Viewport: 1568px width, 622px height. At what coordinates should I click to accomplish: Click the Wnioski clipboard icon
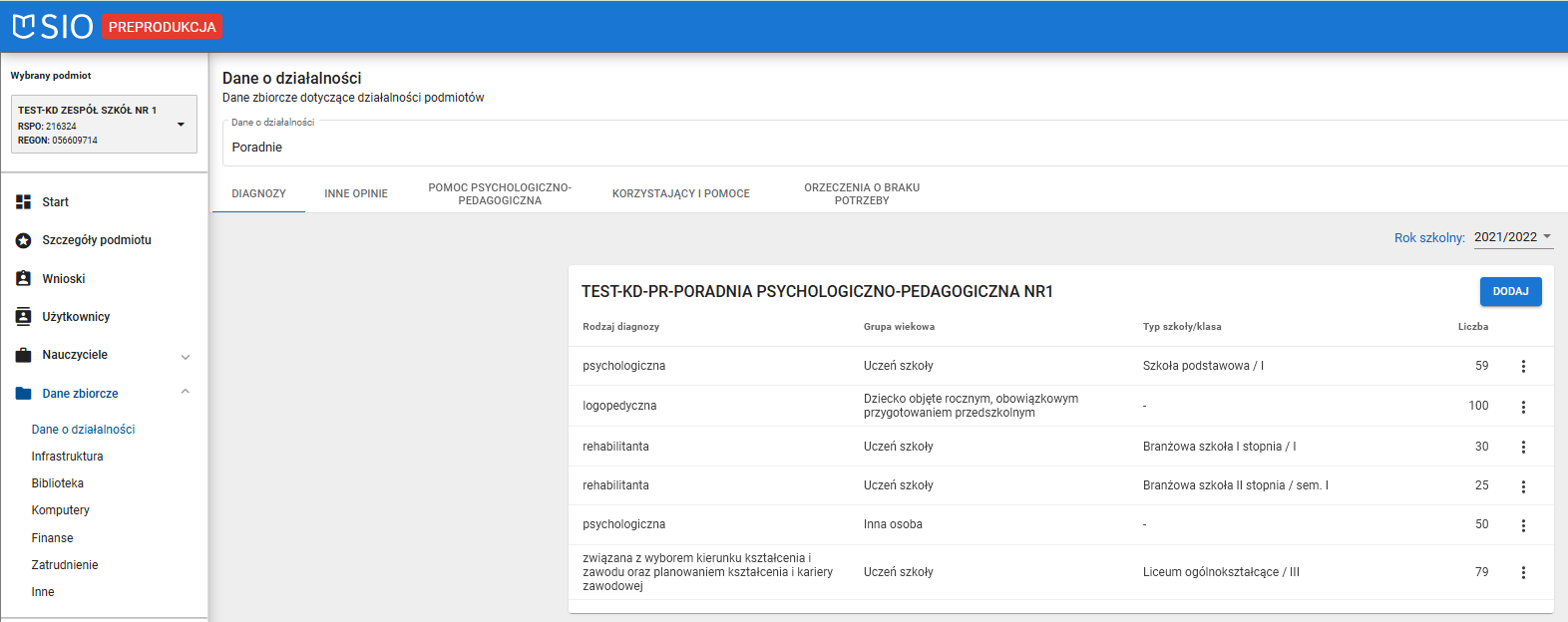[x=24, y=279]
